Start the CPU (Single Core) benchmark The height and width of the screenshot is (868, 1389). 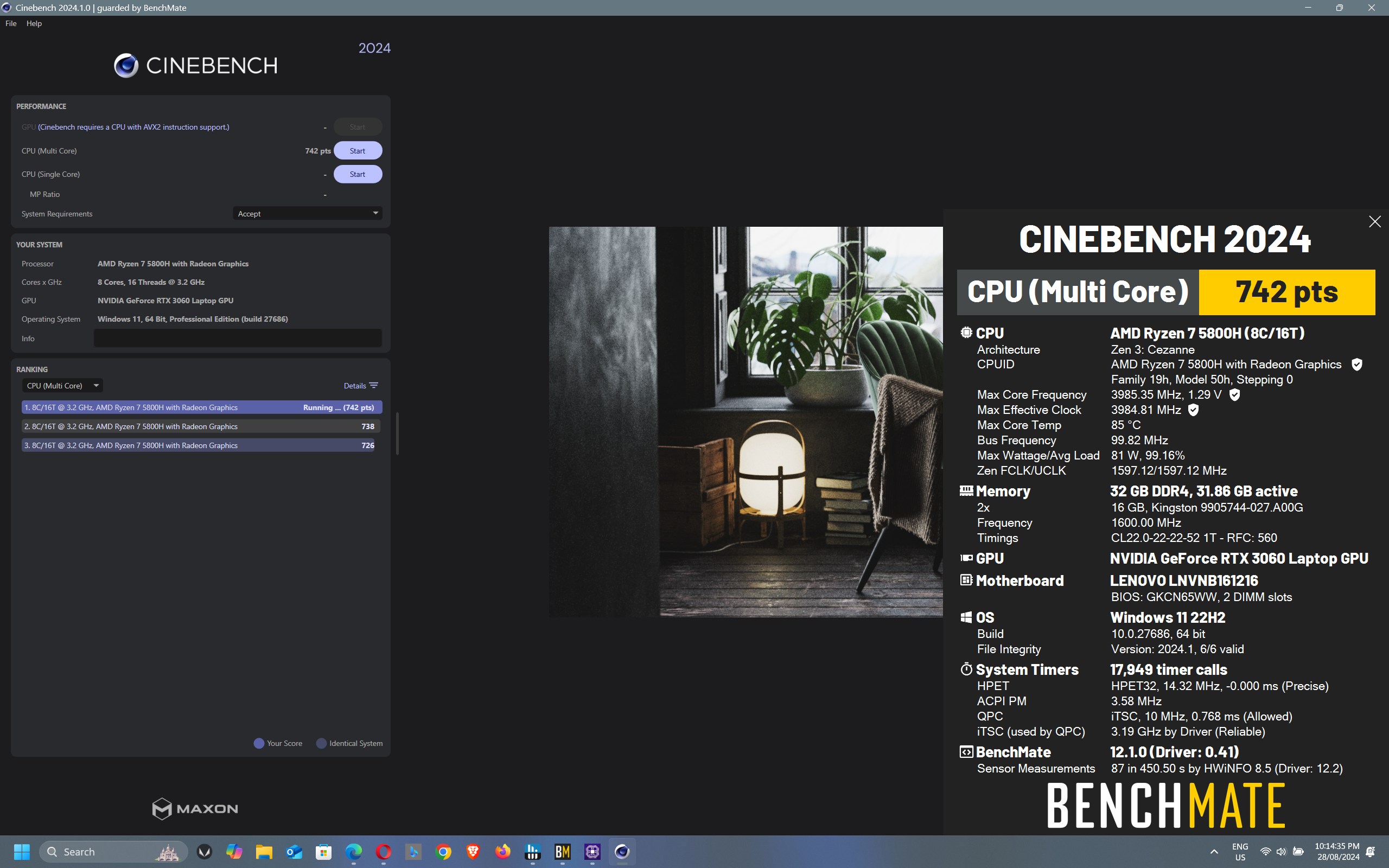pos(358,174)
